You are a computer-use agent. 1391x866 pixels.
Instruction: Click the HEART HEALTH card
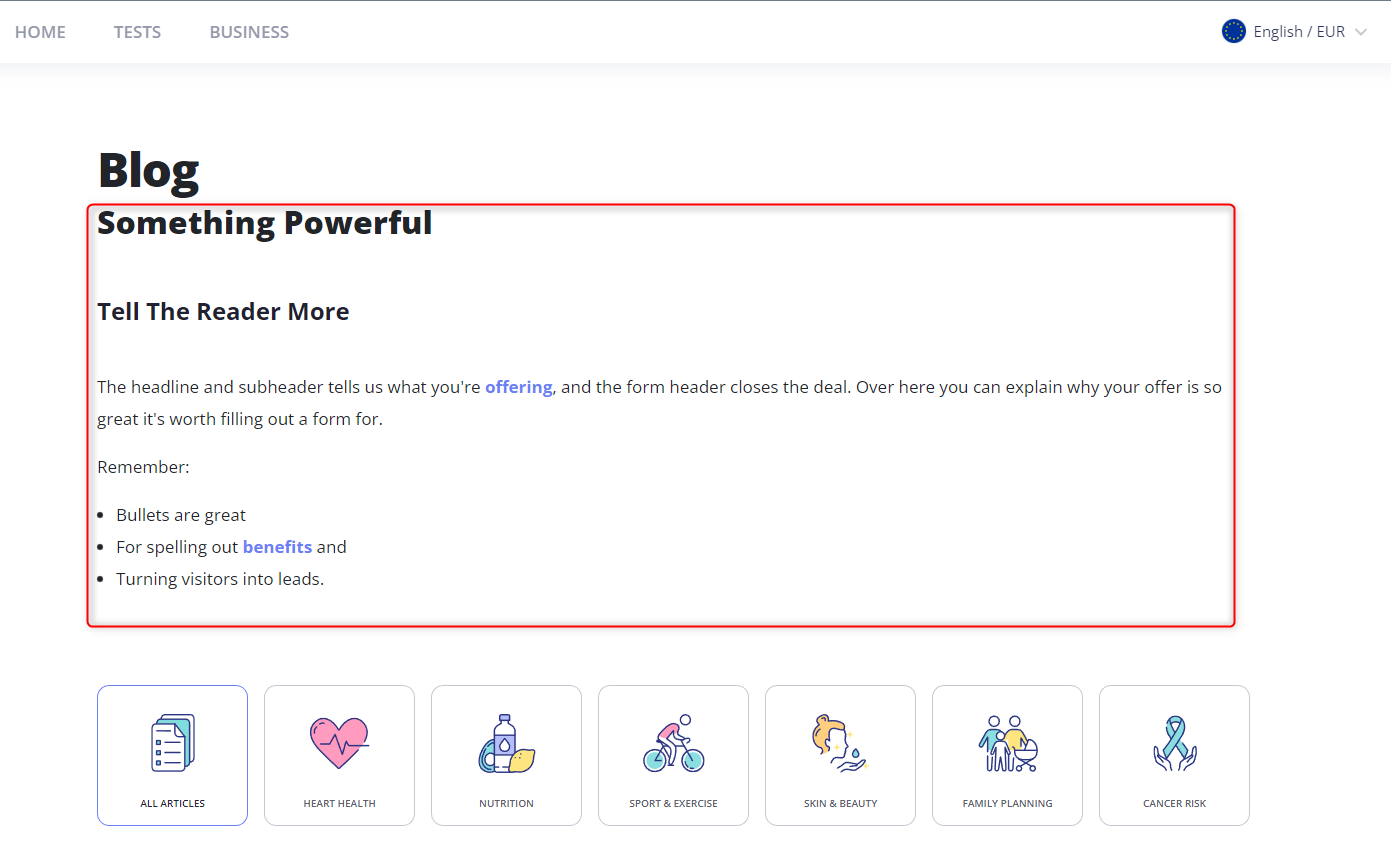click(339, 755)
